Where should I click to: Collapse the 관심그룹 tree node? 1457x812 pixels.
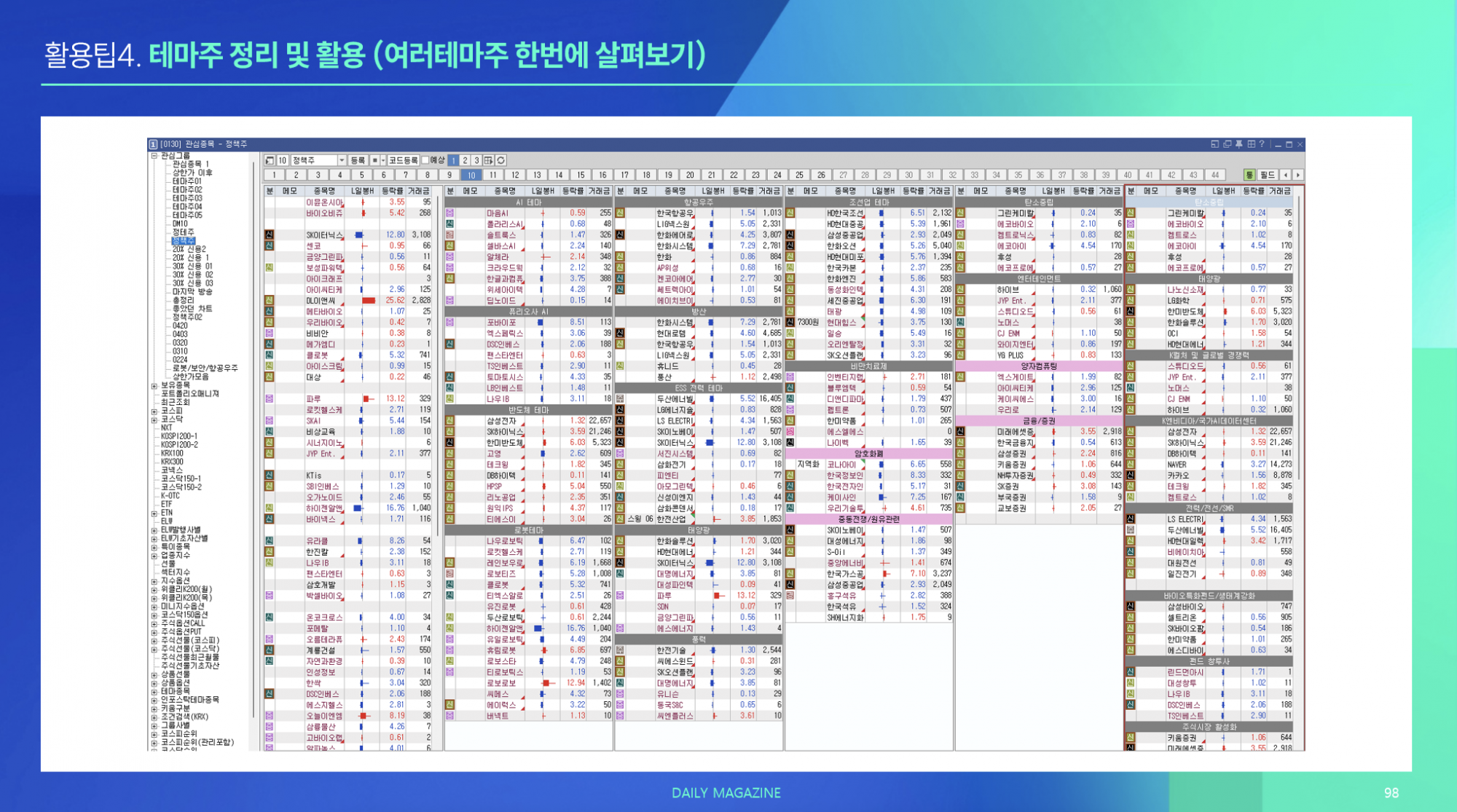click(x=154, y=156)
